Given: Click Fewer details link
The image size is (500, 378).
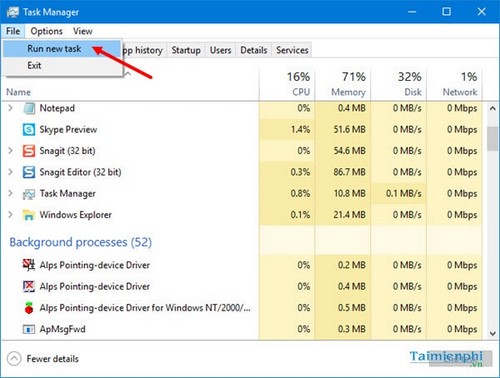Looking at the screenshot, I should click(53, 359).
